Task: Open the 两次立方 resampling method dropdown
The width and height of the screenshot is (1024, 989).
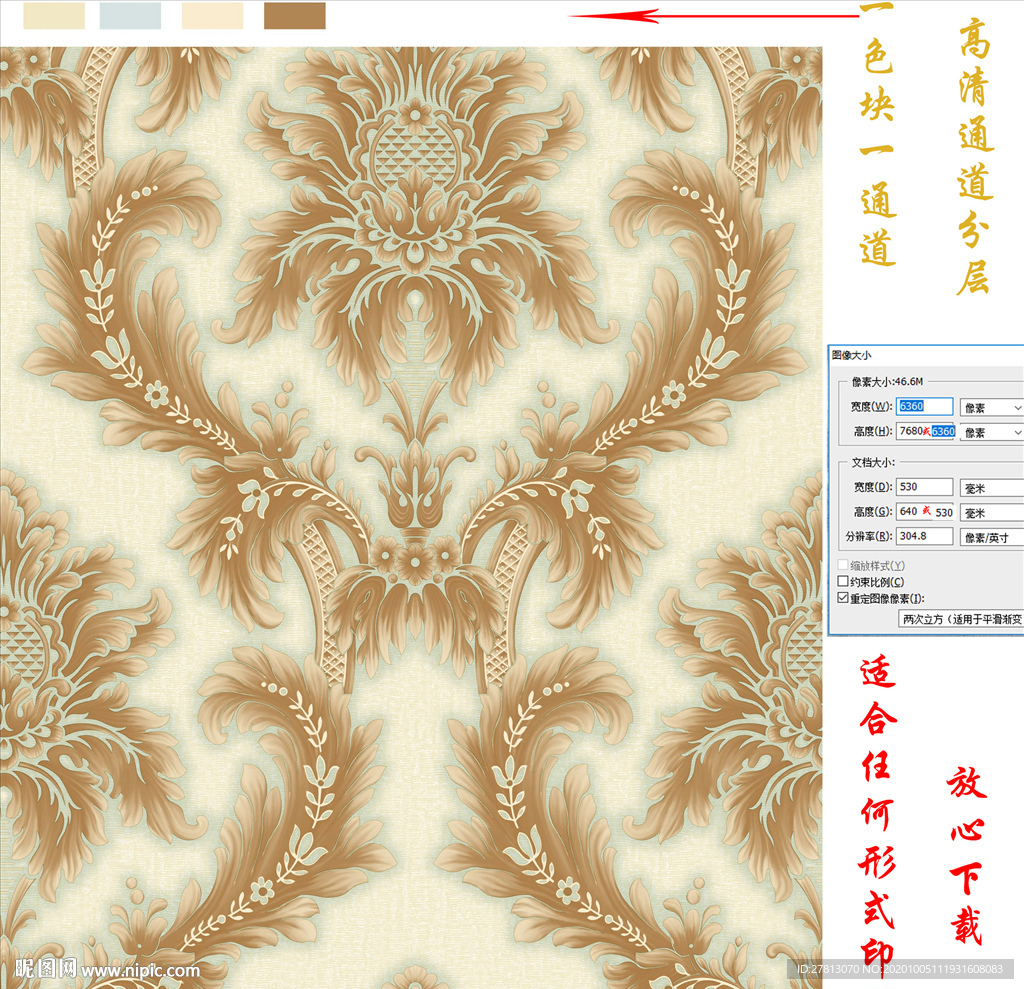Action: click(961, 619)
